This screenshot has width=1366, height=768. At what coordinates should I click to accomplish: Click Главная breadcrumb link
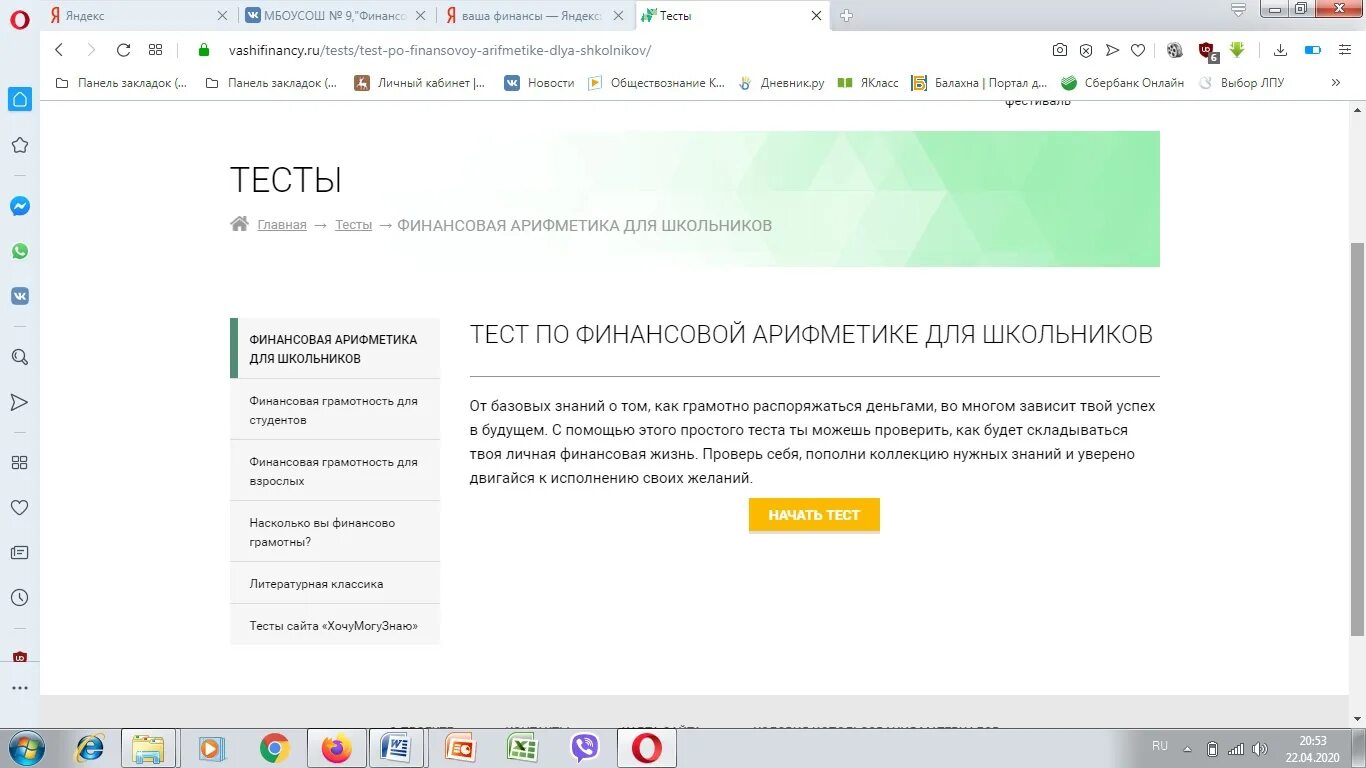[x=282, y=225]
